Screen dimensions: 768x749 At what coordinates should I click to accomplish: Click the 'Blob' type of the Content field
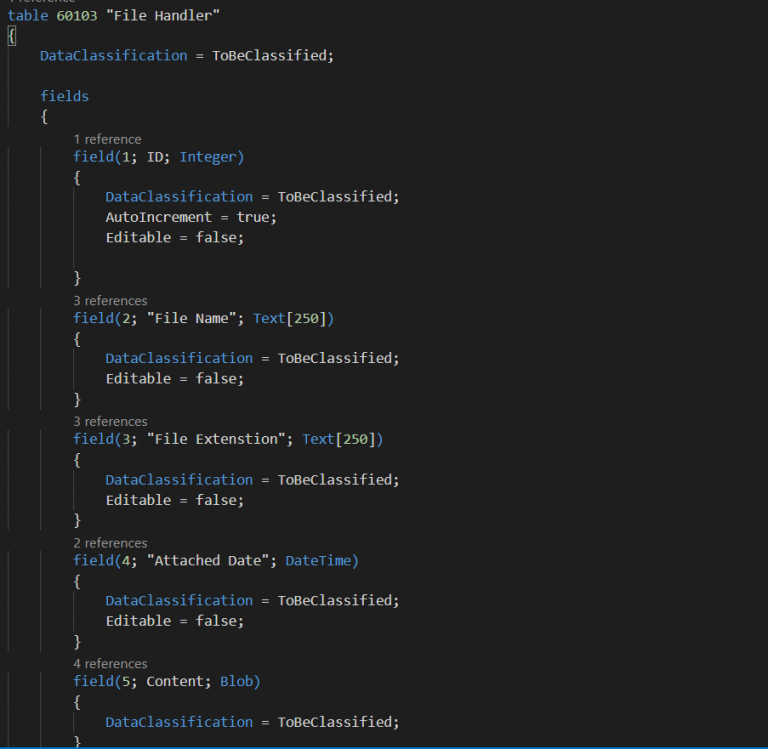pos(240,681)
